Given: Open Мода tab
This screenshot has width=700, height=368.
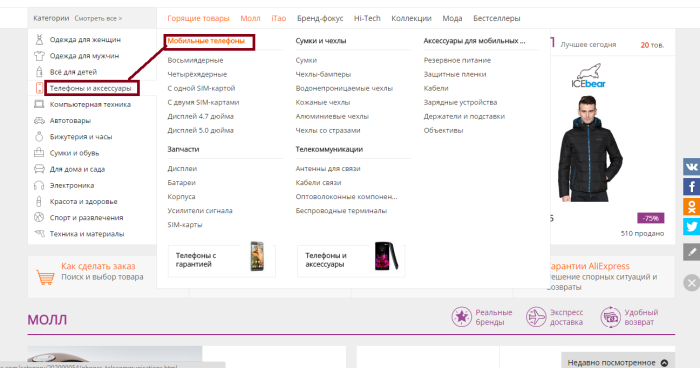Looking at the screenshot, I should tap(452, 18).
